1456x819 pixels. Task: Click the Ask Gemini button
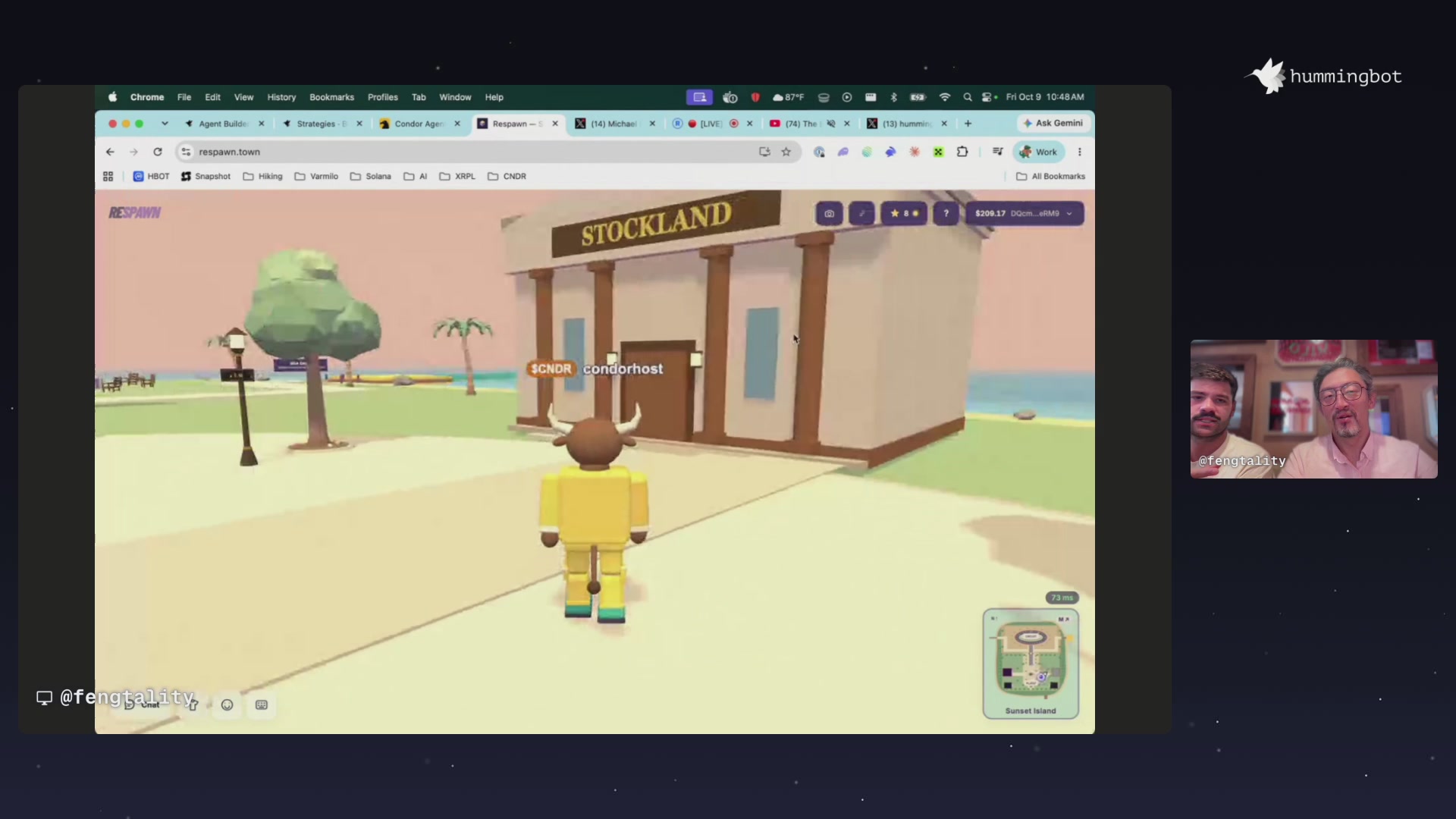pyautogui.click(x=1053, y=123)
